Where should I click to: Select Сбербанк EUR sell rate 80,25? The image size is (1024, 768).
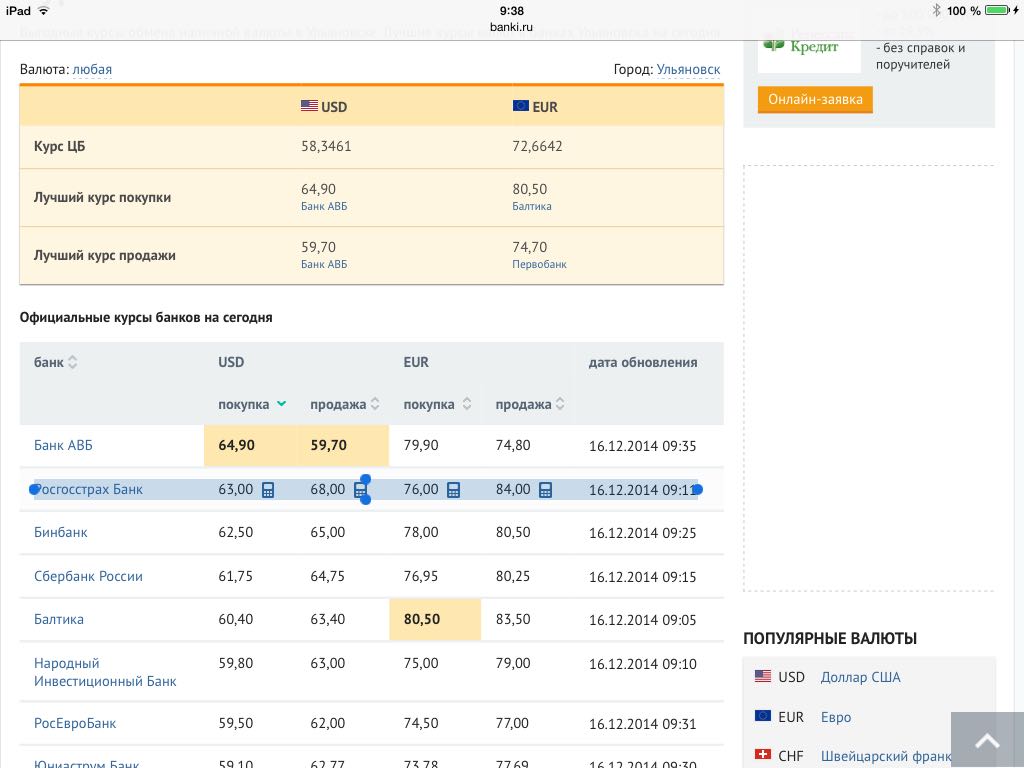pos(513,576)
